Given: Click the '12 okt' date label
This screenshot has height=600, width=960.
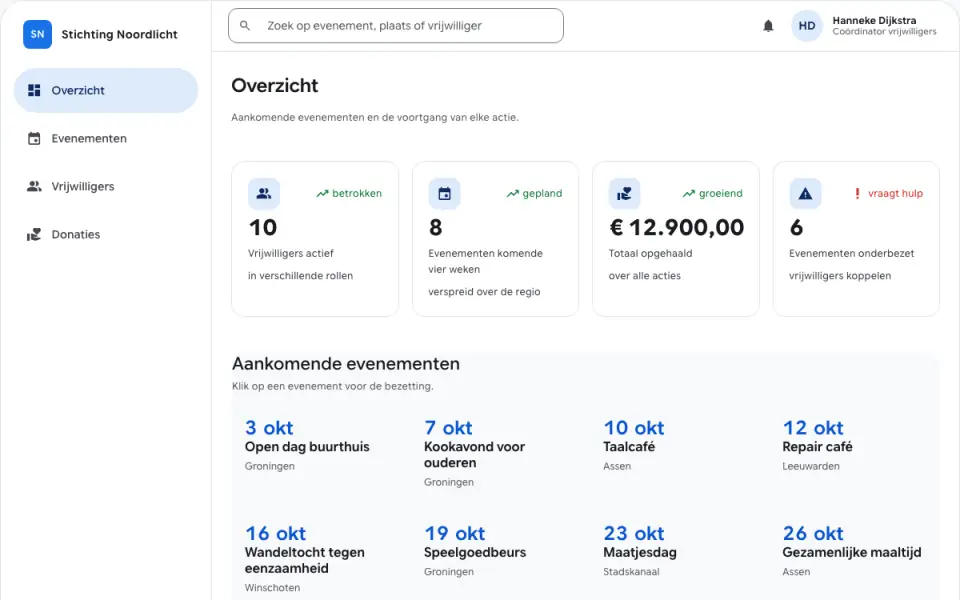Looking at the screenshot, I should coord(813,427).
